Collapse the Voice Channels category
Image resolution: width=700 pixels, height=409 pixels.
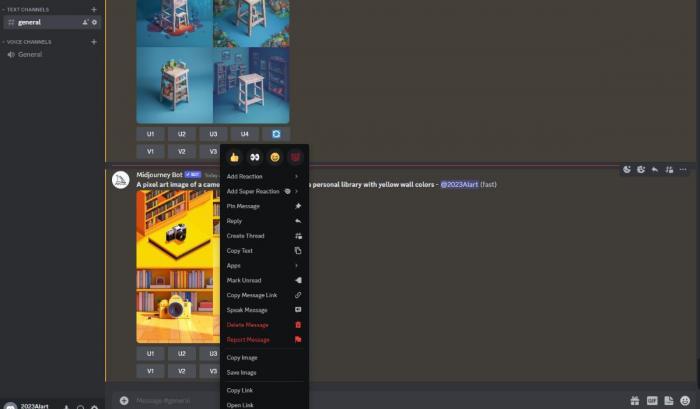coord(27,42)
